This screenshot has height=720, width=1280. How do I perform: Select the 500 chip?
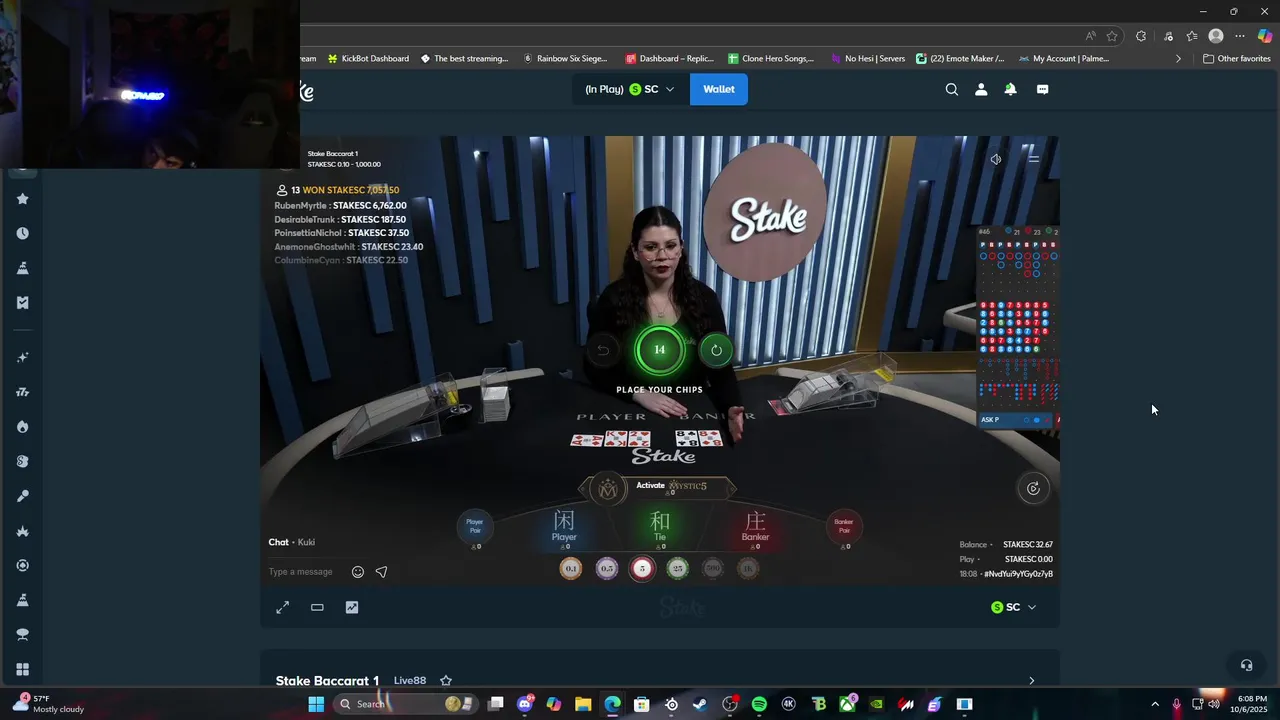pos(713,568)
